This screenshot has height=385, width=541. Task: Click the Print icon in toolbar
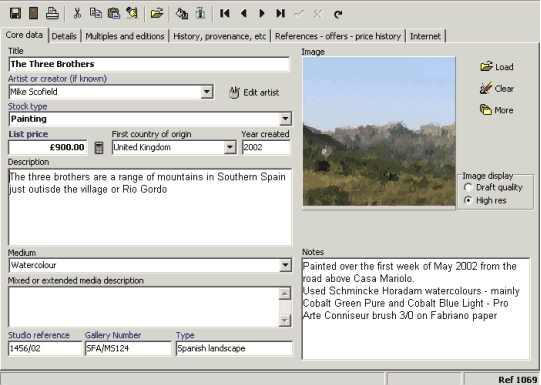pyautogui.click(x=52, y=13)
